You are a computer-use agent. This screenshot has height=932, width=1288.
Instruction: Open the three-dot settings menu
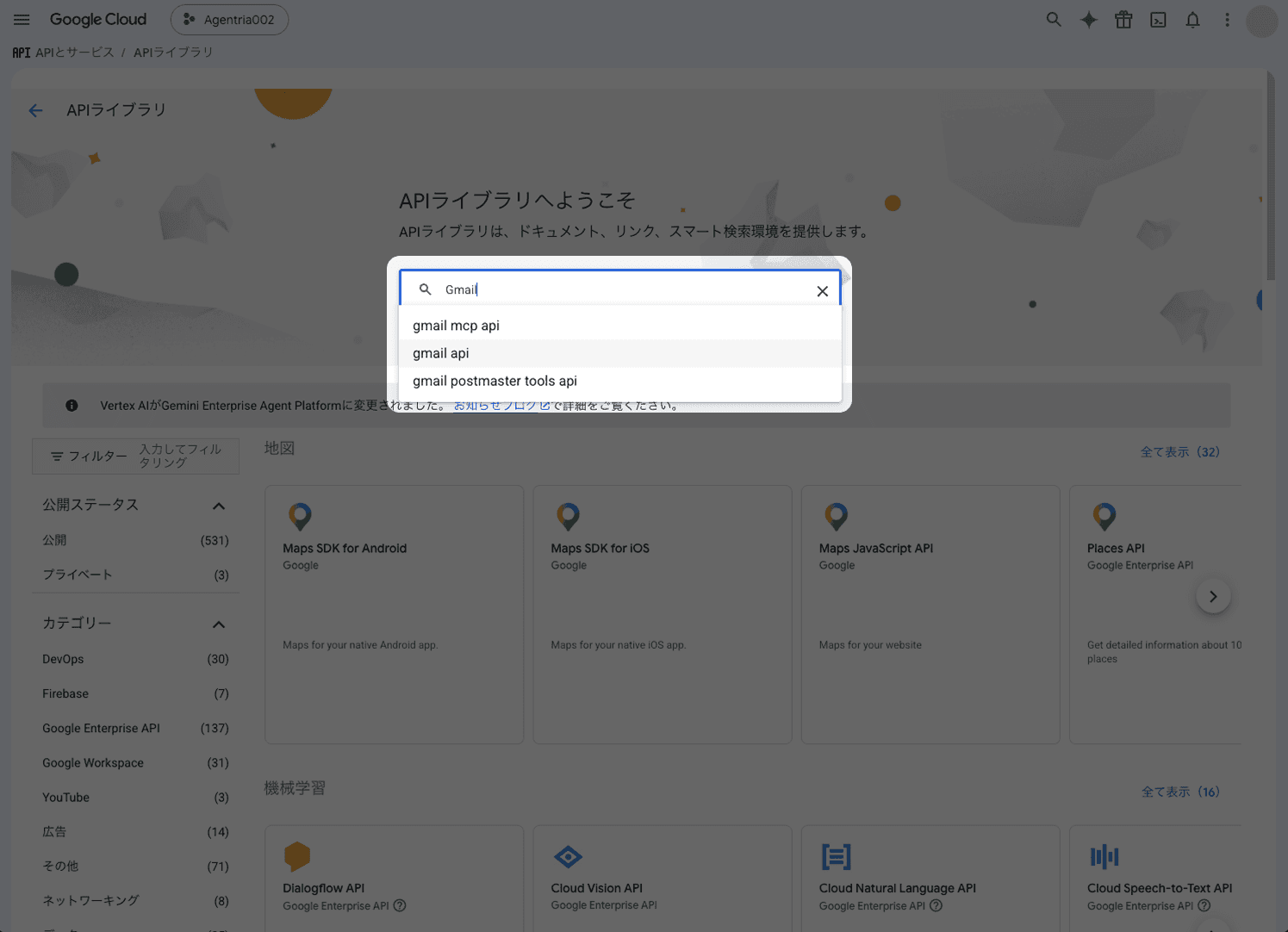(x=1227, y=20)
